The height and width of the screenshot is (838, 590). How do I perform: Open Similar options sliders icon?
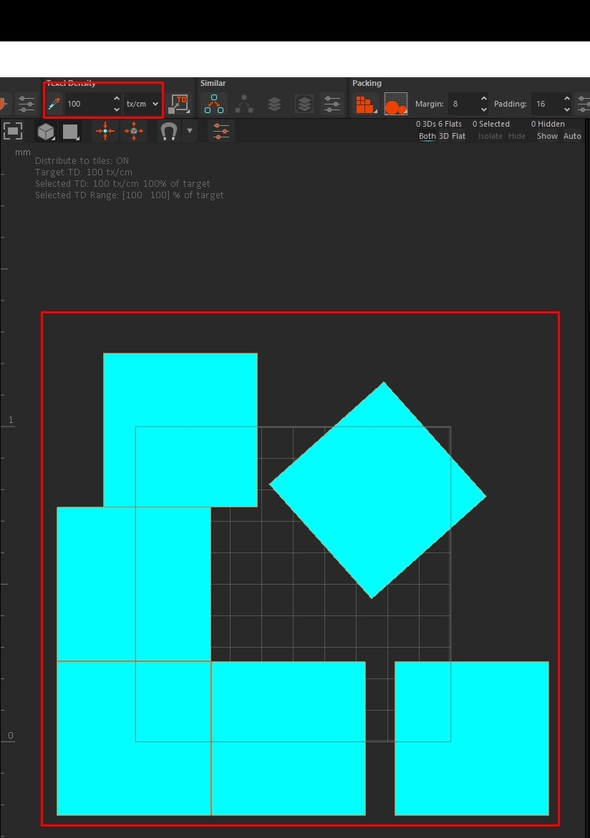point(332,104)
